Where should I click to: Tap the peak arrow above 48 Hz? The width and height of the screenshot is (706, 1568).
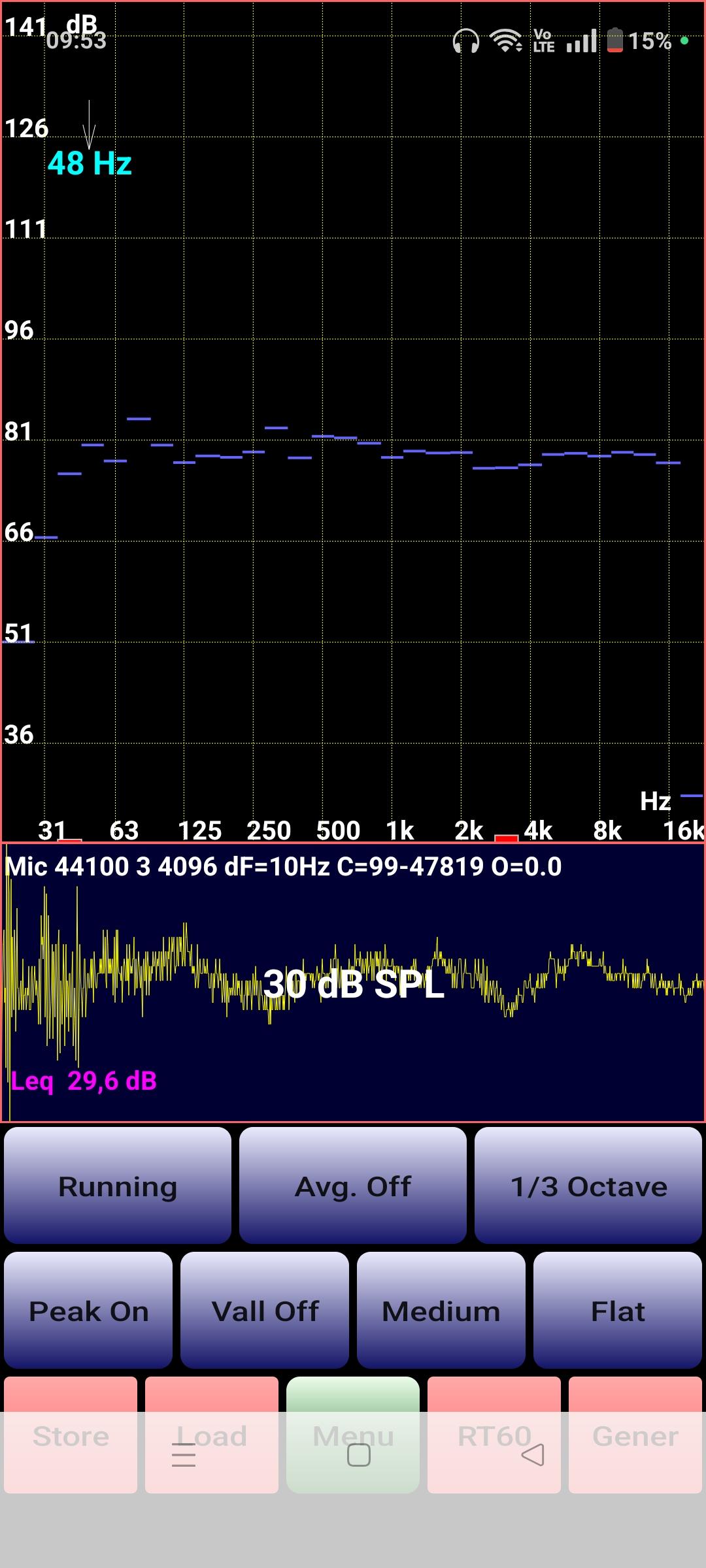point(90,125)
